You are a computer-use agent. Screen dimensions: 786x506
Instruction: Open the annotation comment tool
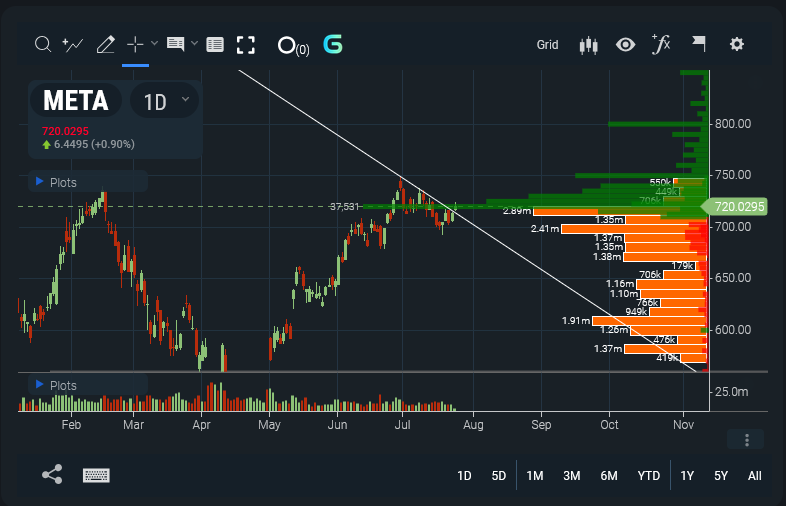[x=175, y=44]
